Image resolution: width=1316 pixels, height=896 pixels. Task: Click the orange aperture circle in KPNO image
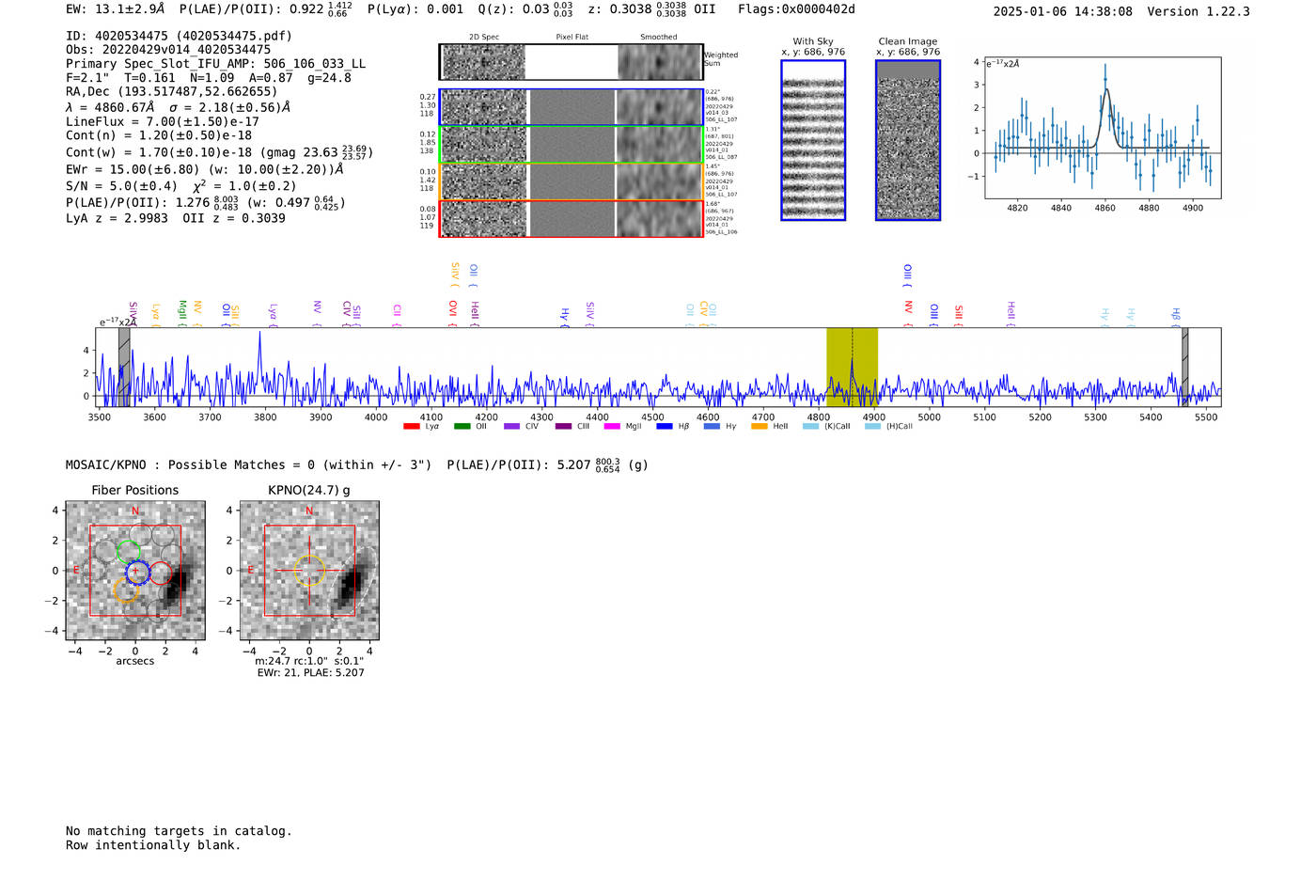[x=309, y=571]
